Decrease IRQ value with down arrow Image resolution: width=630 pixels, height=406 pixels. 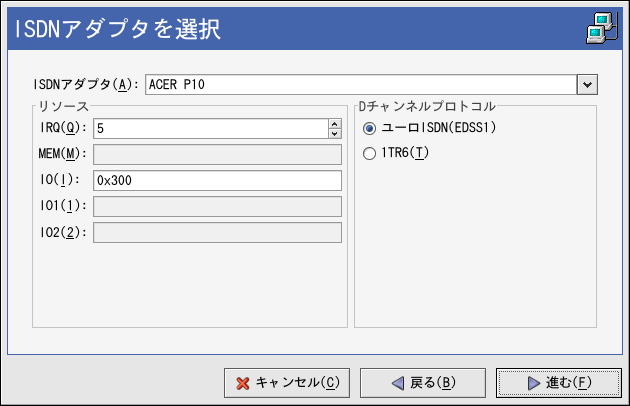(x=334, y=133)
